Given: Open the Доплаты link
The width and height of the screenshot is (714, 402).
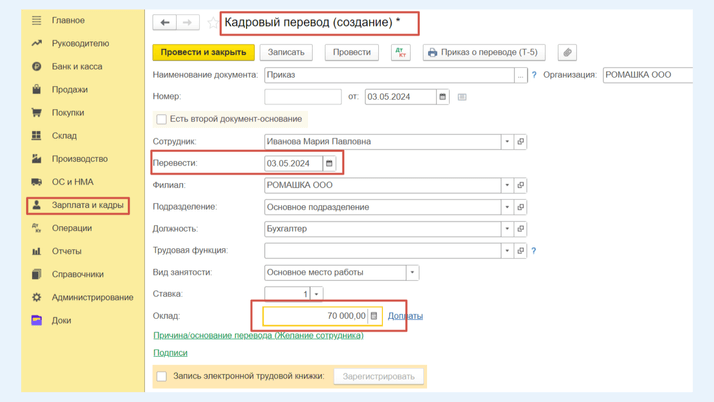Looking at the screenshot, I should tap(405, 316).
